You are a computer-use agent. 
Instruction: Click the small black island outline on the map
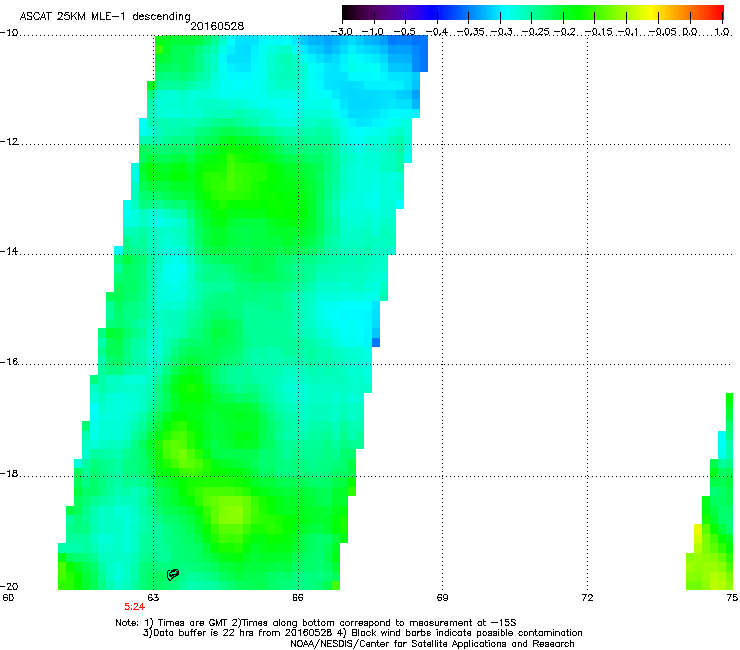tap(173, 574)
